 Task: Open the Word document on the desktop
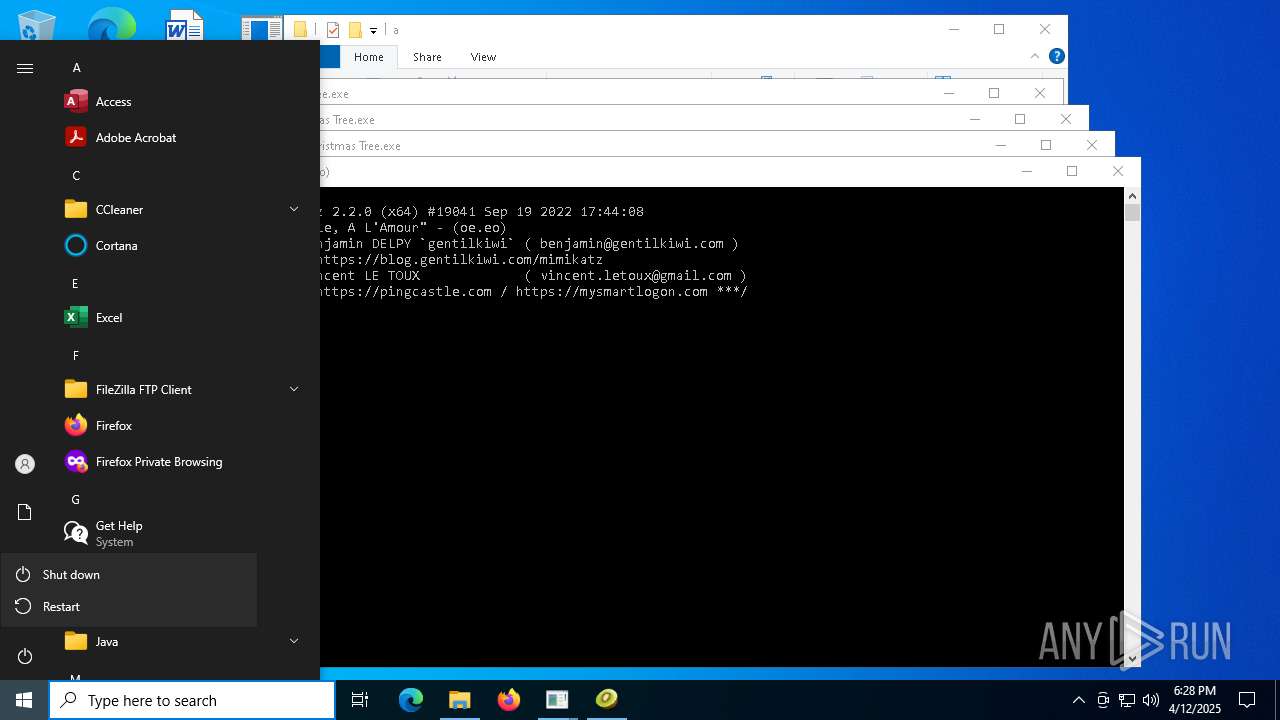(x=184, y=24)
